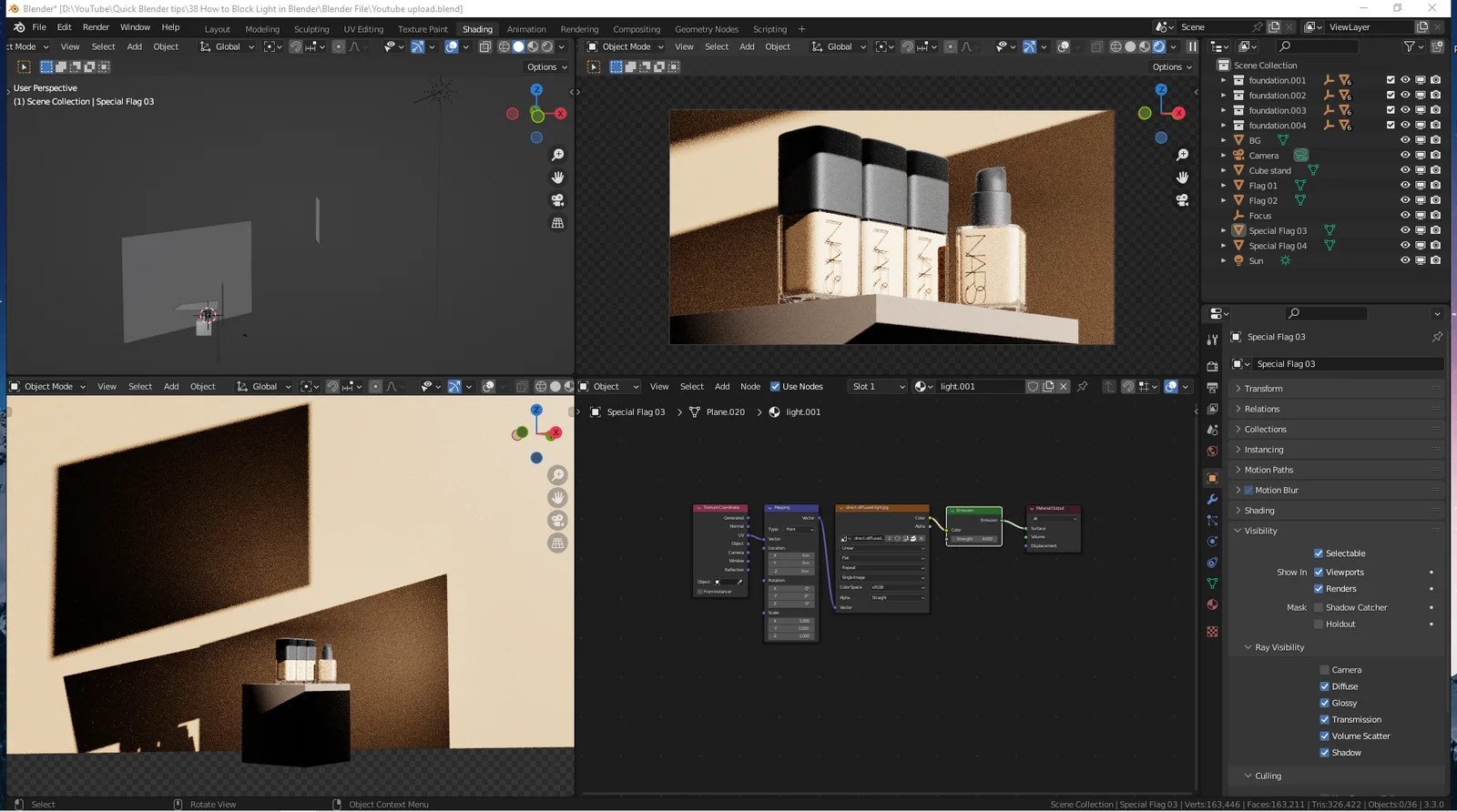Click the camera view icon in render viewport
The width and height of the screenshot is (1457, 812).
(1182, 200)
